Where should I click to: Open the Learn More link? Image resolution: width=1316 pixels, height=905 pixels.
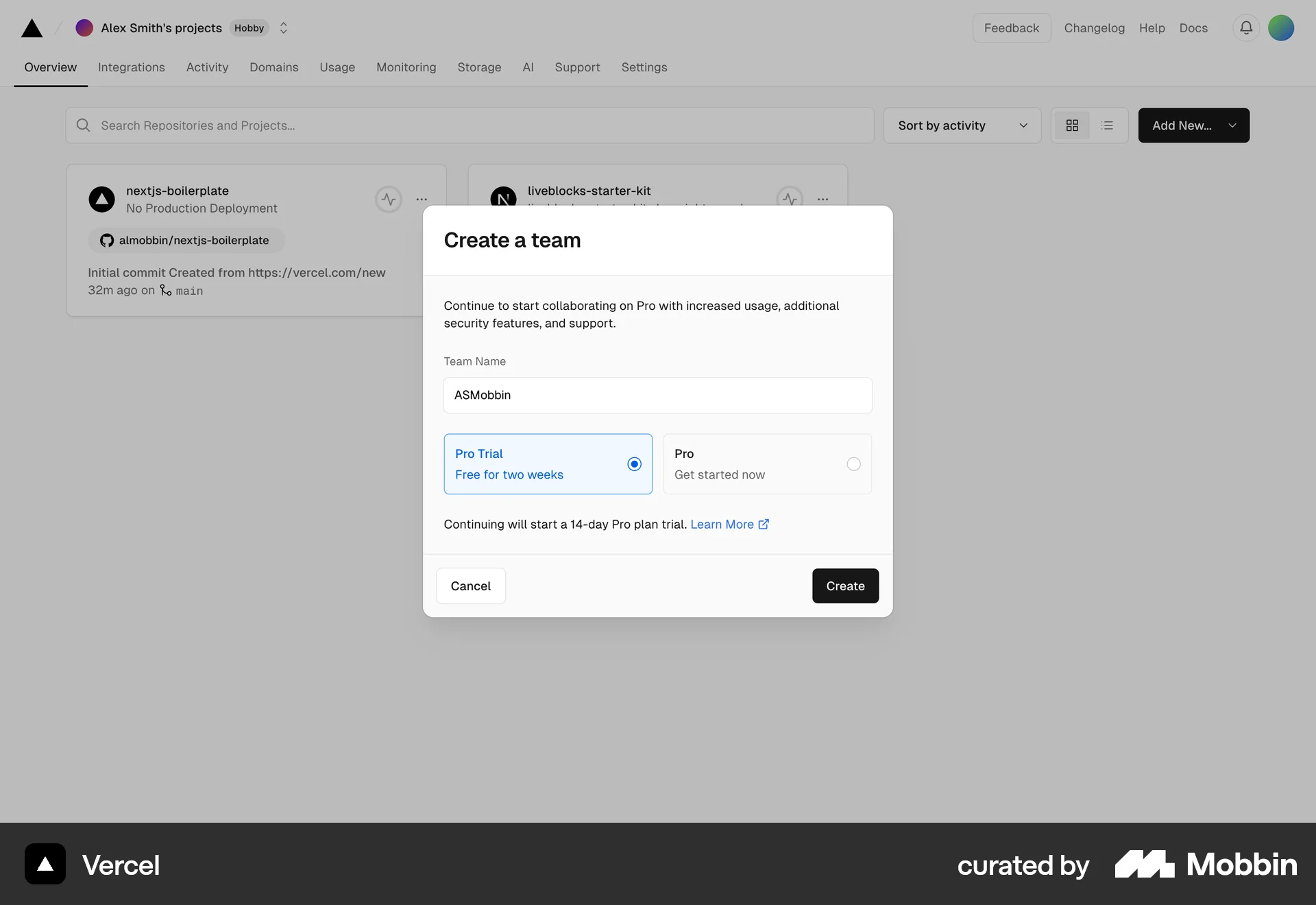[722, 524]
